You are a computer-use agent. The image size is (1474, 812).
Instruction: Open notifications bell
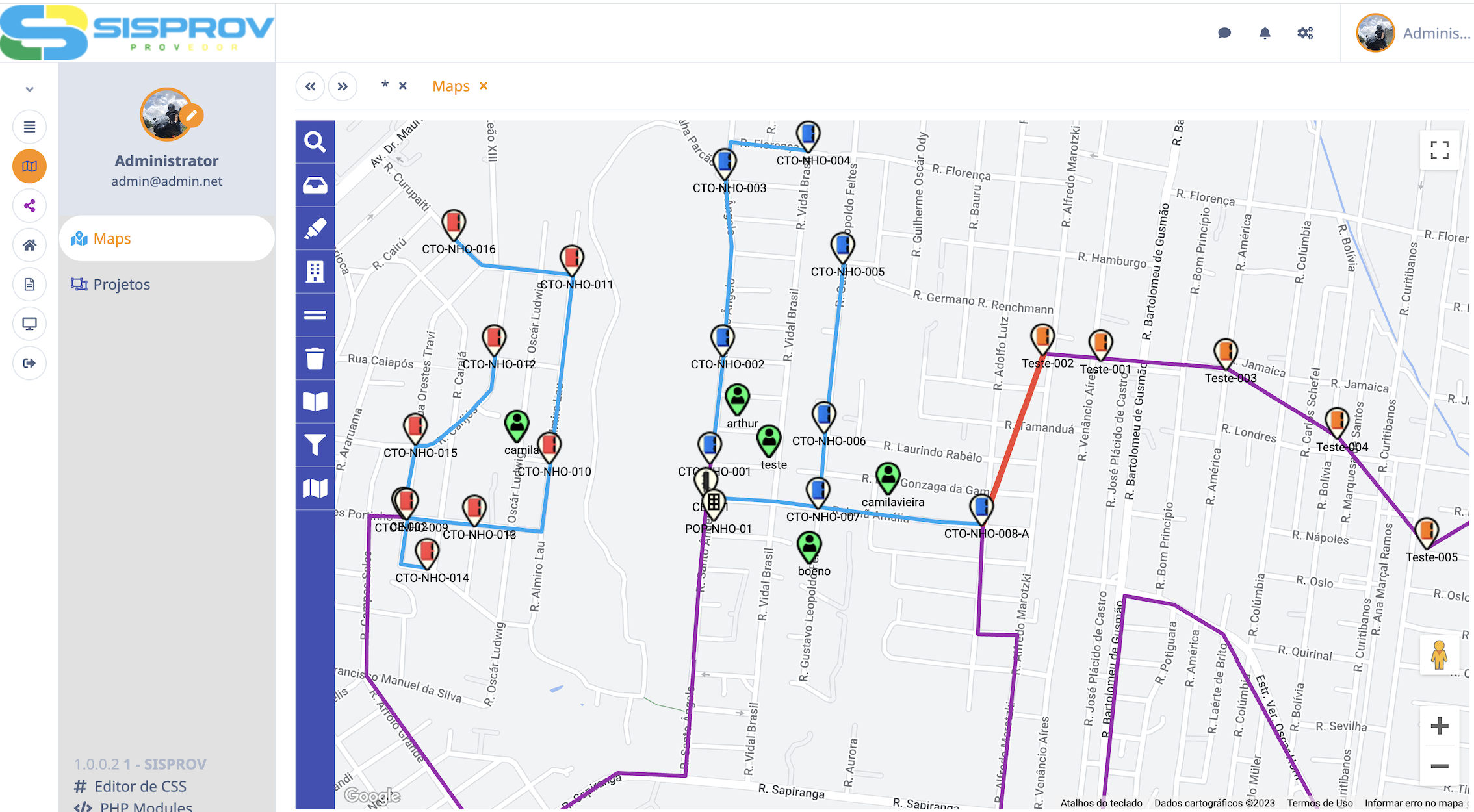tap(1265, 33)
